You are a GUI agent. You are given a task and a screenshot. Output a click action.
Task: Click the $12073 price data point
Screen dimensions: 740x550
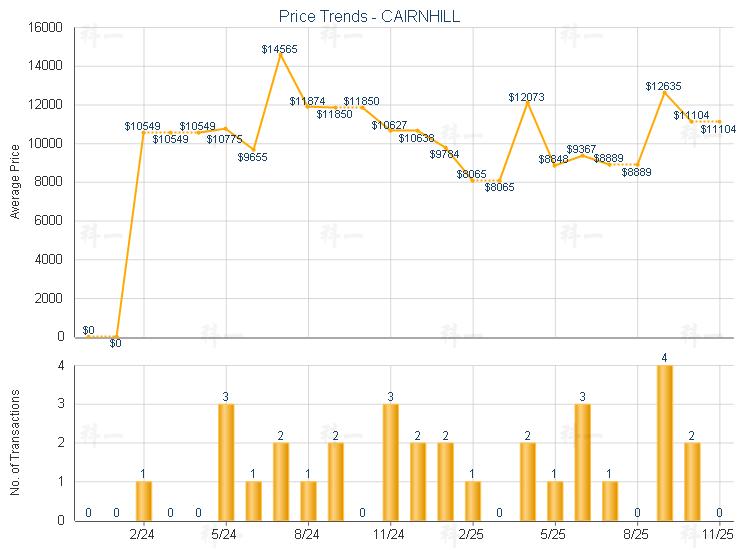(x=527, y=103)
